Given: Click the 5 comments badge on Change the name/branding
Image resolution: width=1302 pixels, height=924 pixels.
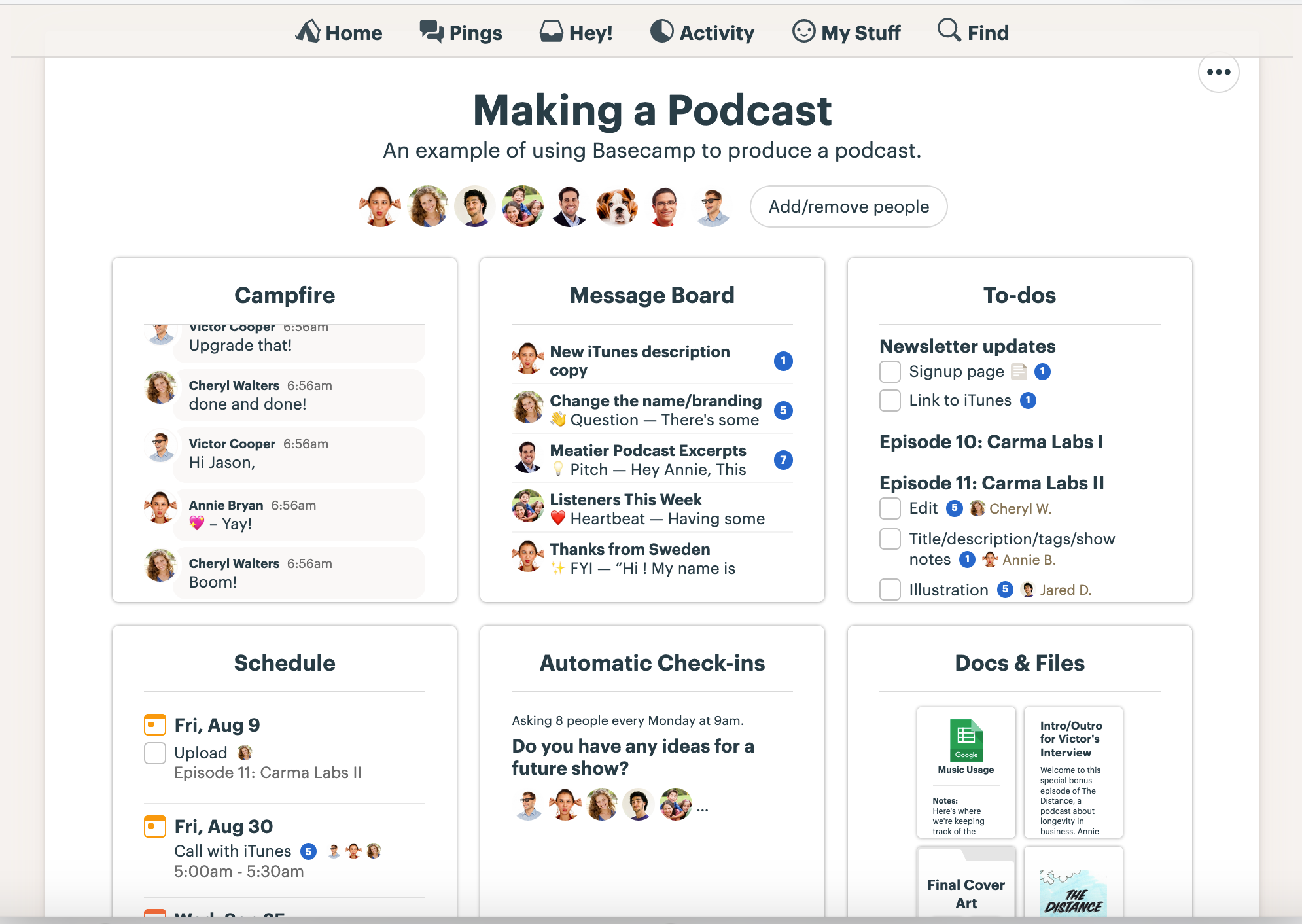Looking at the screenshot, I should pyautogui.click(x=783, y=410).
